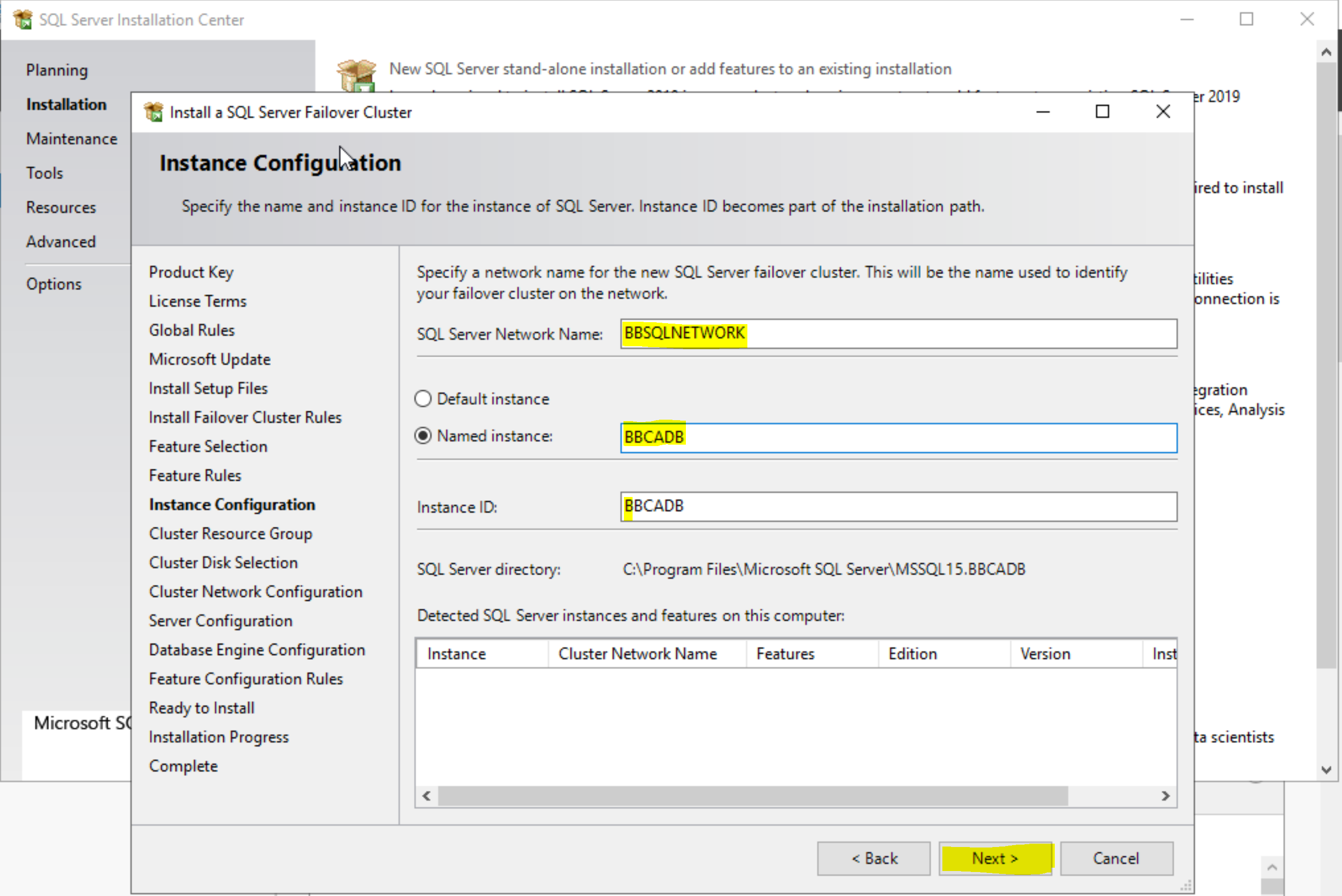Select the Named instance radio button
Viewport: 1342px width, 896px height.
pos(423,436)
